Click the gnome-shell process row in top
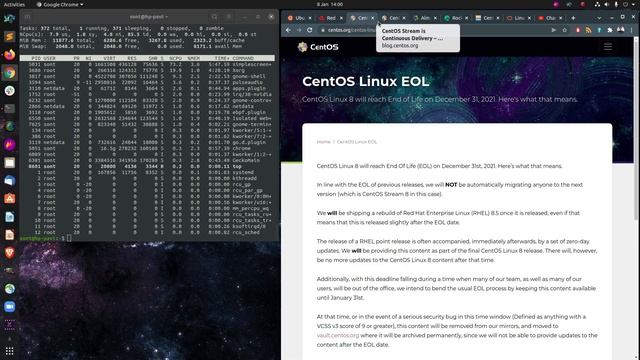This screenshot has height=360, width=640. click(x=147, y=76)
